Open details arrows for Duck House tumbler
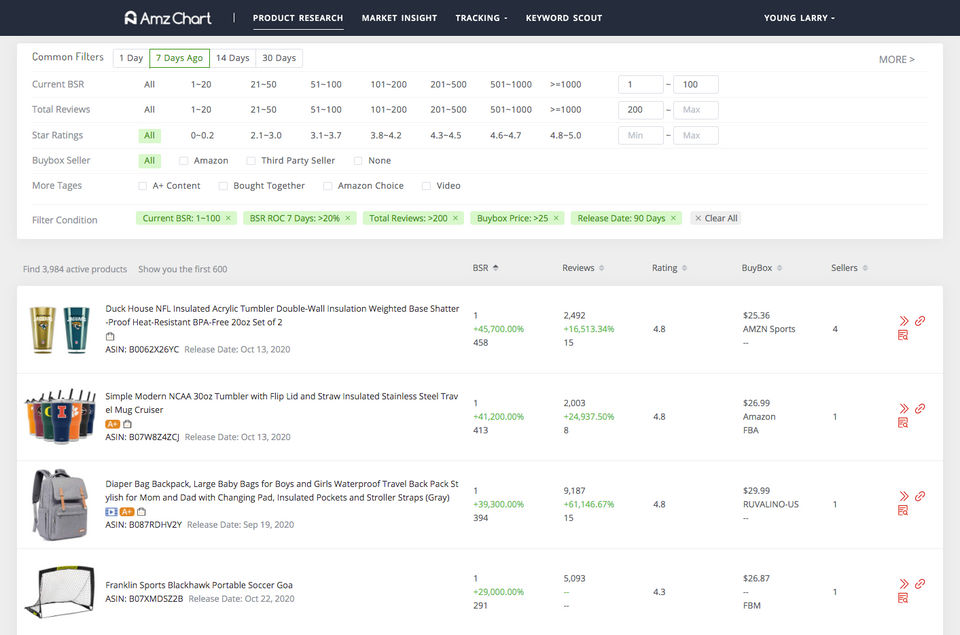 pyautogui.click(x=904, y=321)
